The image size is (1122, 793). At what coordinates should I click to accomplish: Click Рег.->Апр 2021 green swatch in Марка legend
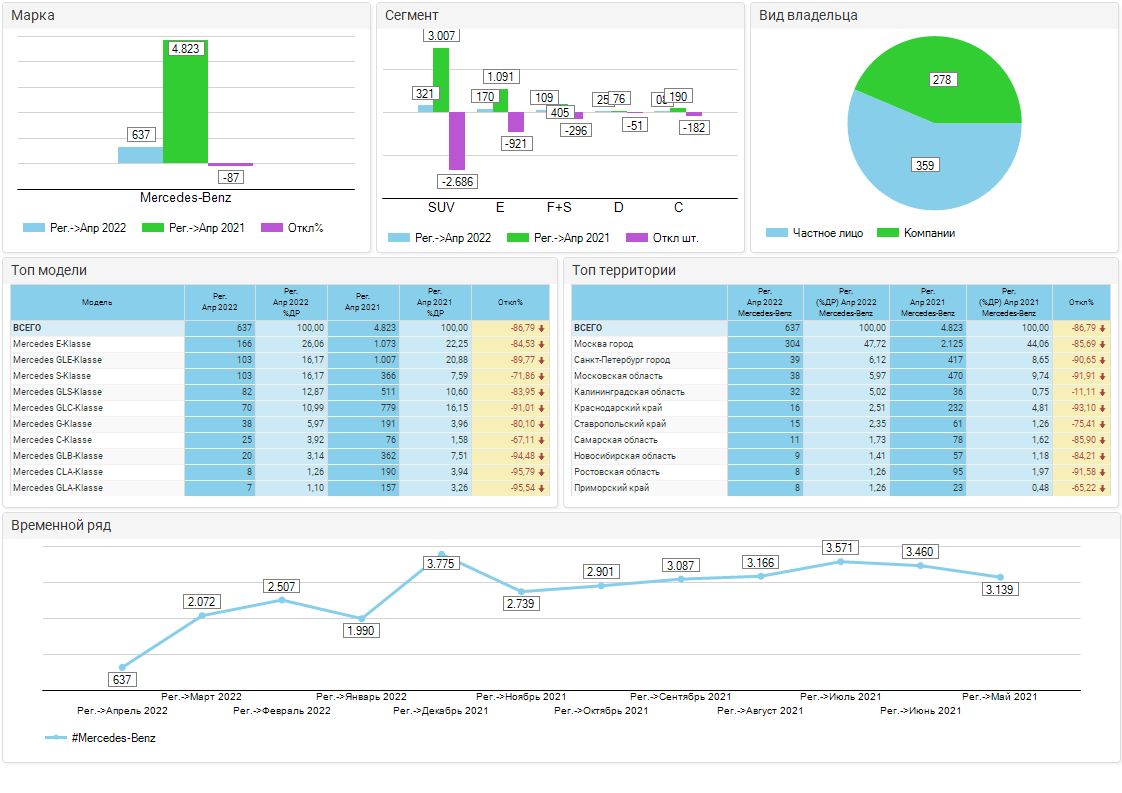153,228
